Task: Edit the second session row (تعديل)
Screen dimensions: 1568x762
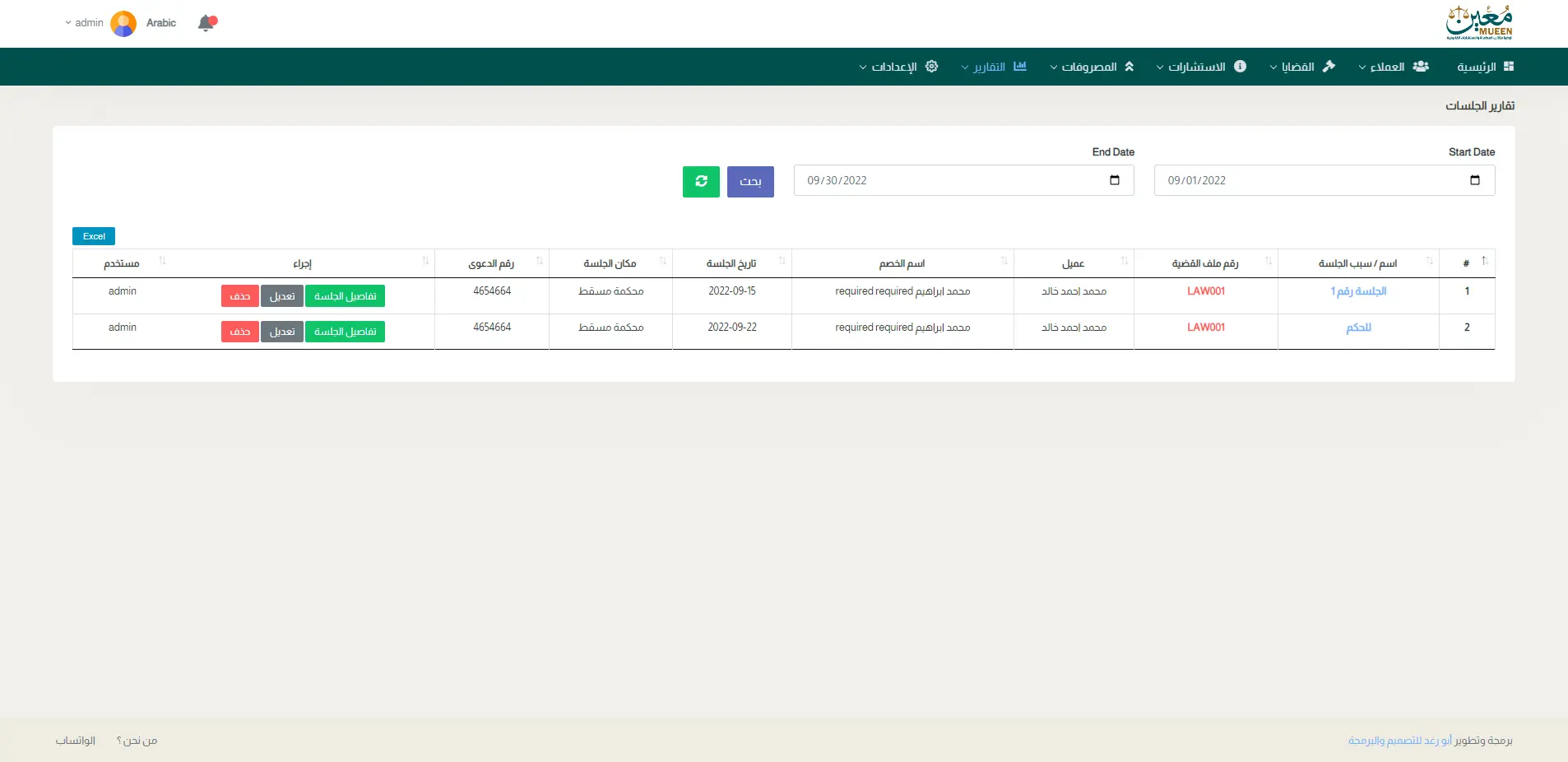Action: click(x=282, y=332)
